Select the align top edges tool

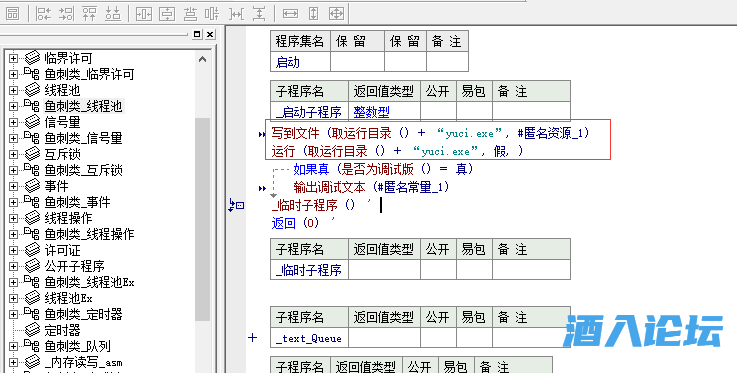pyautogui.click(x=90, y=13)
